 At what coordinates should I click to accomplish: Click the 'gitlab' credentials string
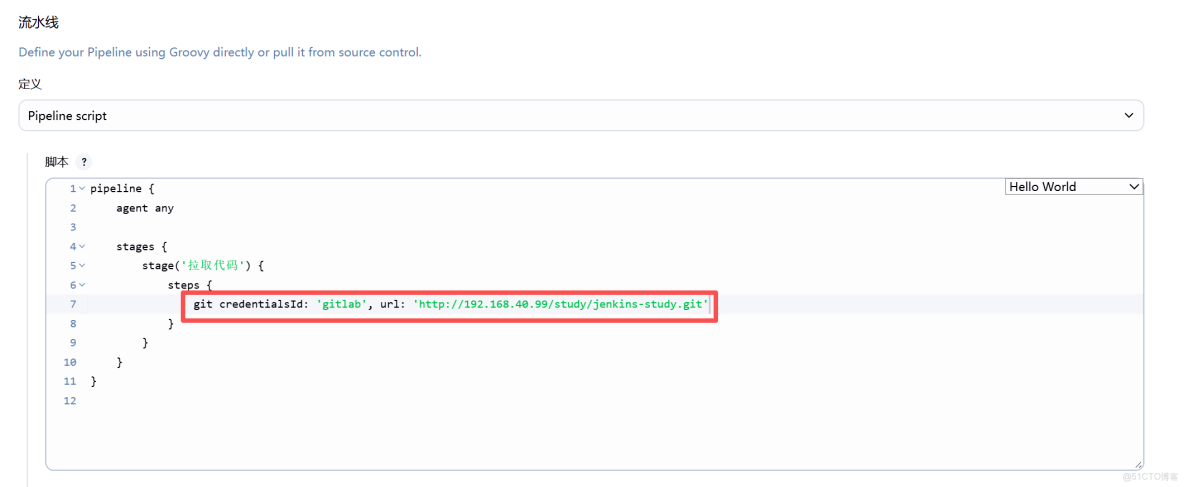pos(341,304)
